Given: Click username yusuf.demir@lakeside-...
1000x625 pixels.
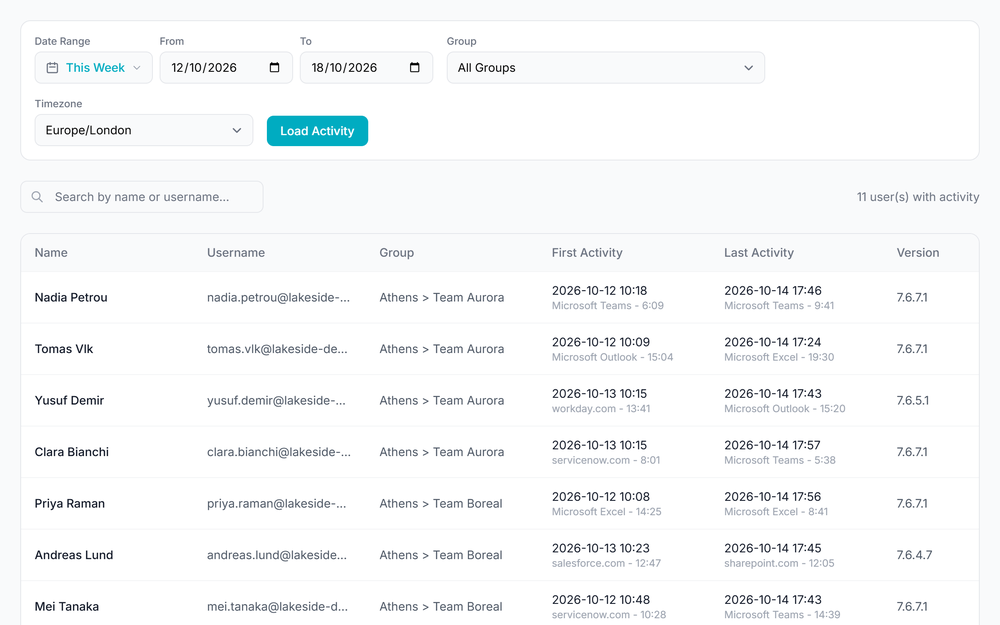Looking at the screenshot, I should (x=276, y=401).
